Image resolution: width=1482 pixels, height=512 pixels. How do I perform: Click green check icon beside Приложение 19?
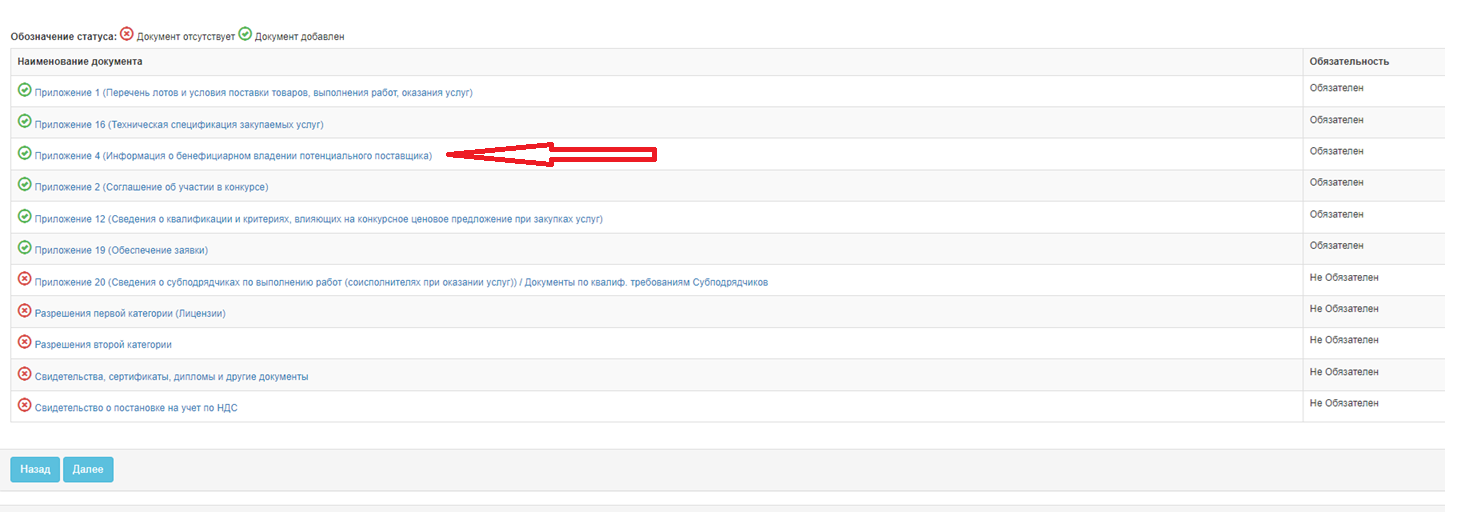25,248
